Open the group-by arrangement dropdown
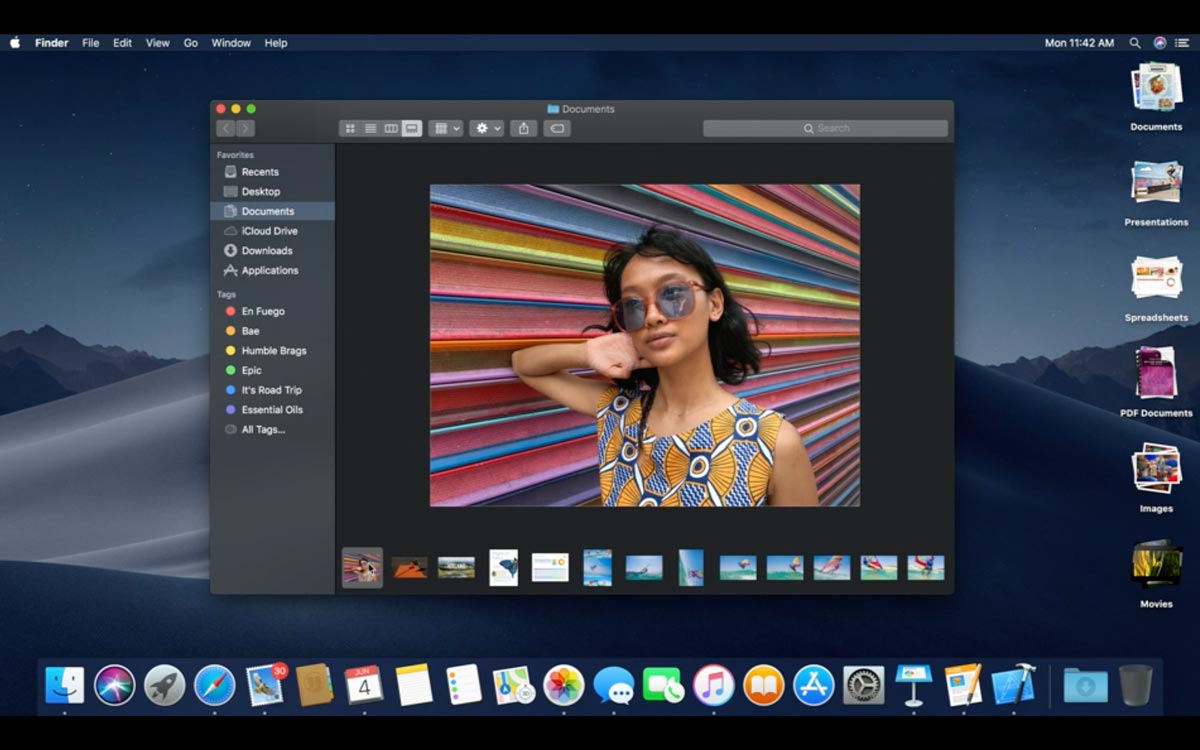The image size is (1200, 750). [445, 128]
